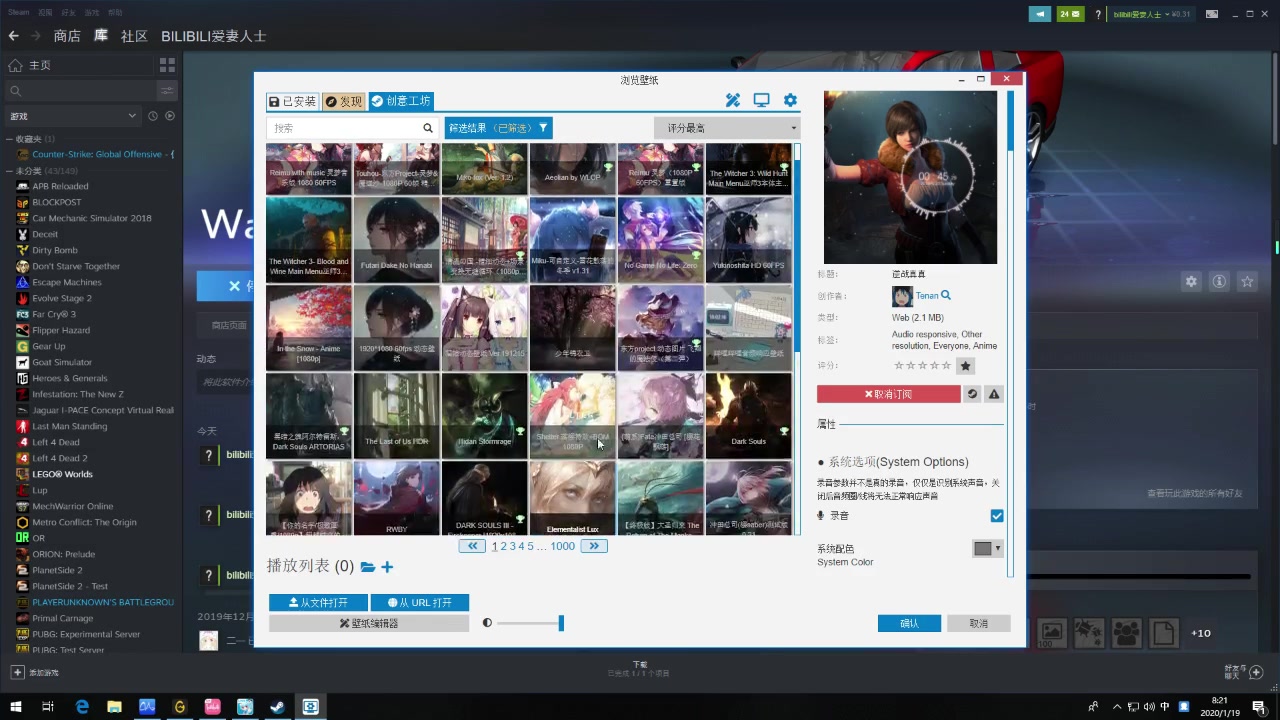1280x720 pixels.
Task: Launch Edge browser from taskbar
Action: pyautogui.click(x=82, y=707)
